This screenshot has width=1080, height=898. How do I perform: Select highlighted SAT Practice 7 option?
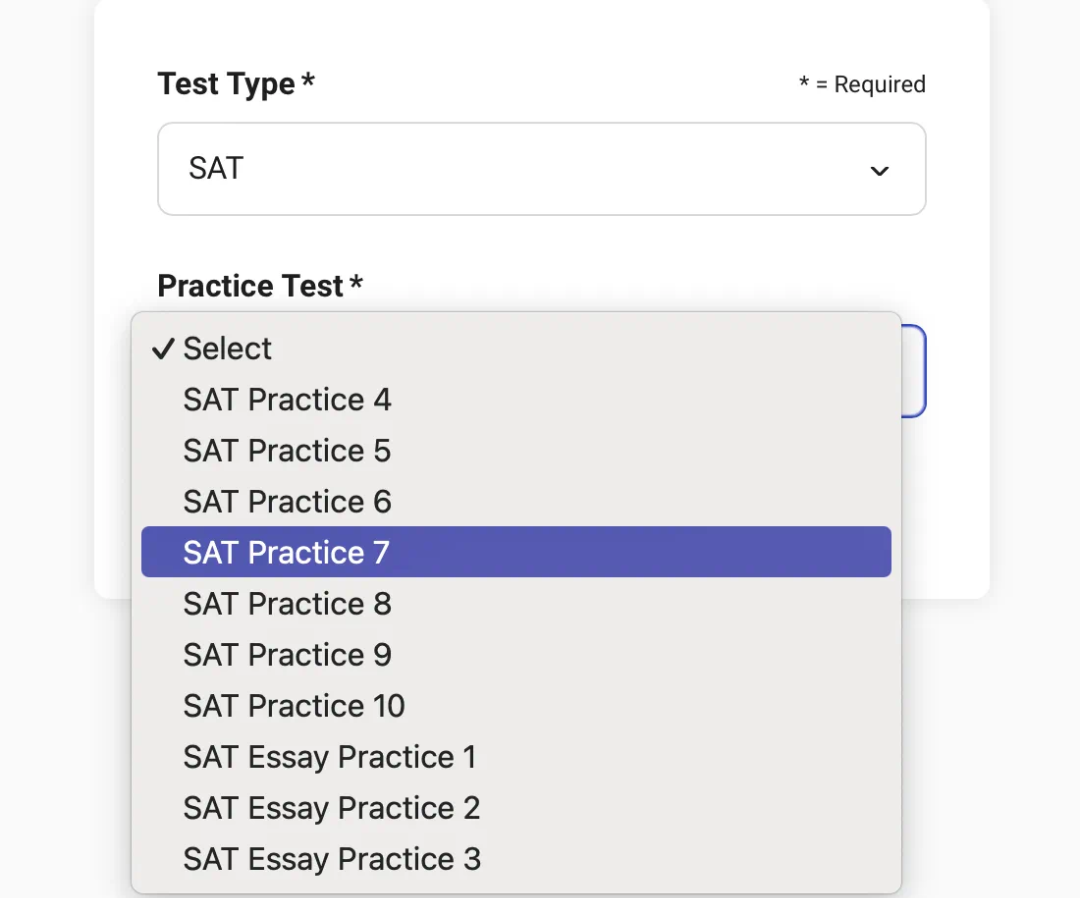pos(287,553)
